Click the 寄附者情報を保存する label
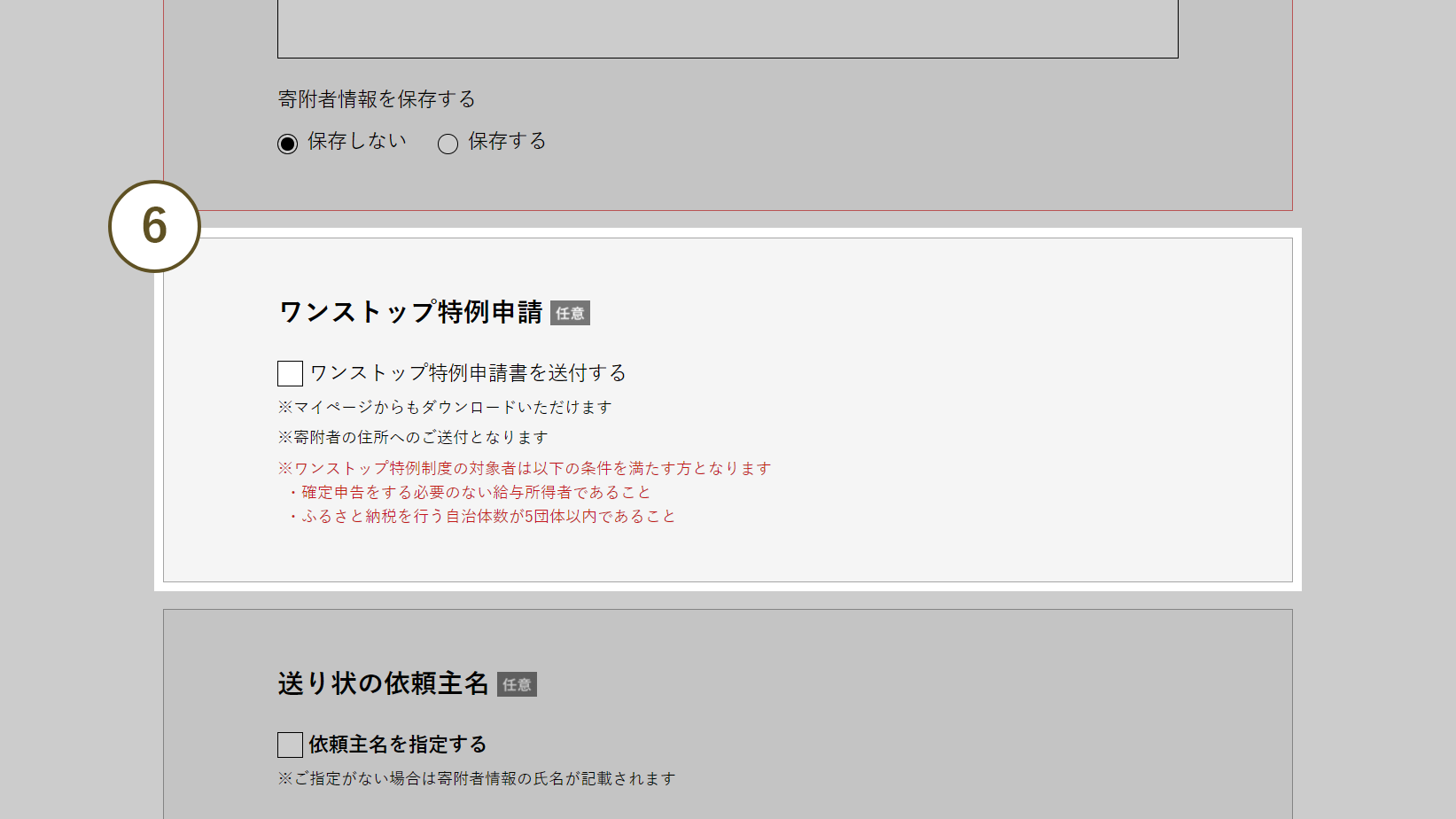The image size is (1456, 819). click(x=377, y=99)
